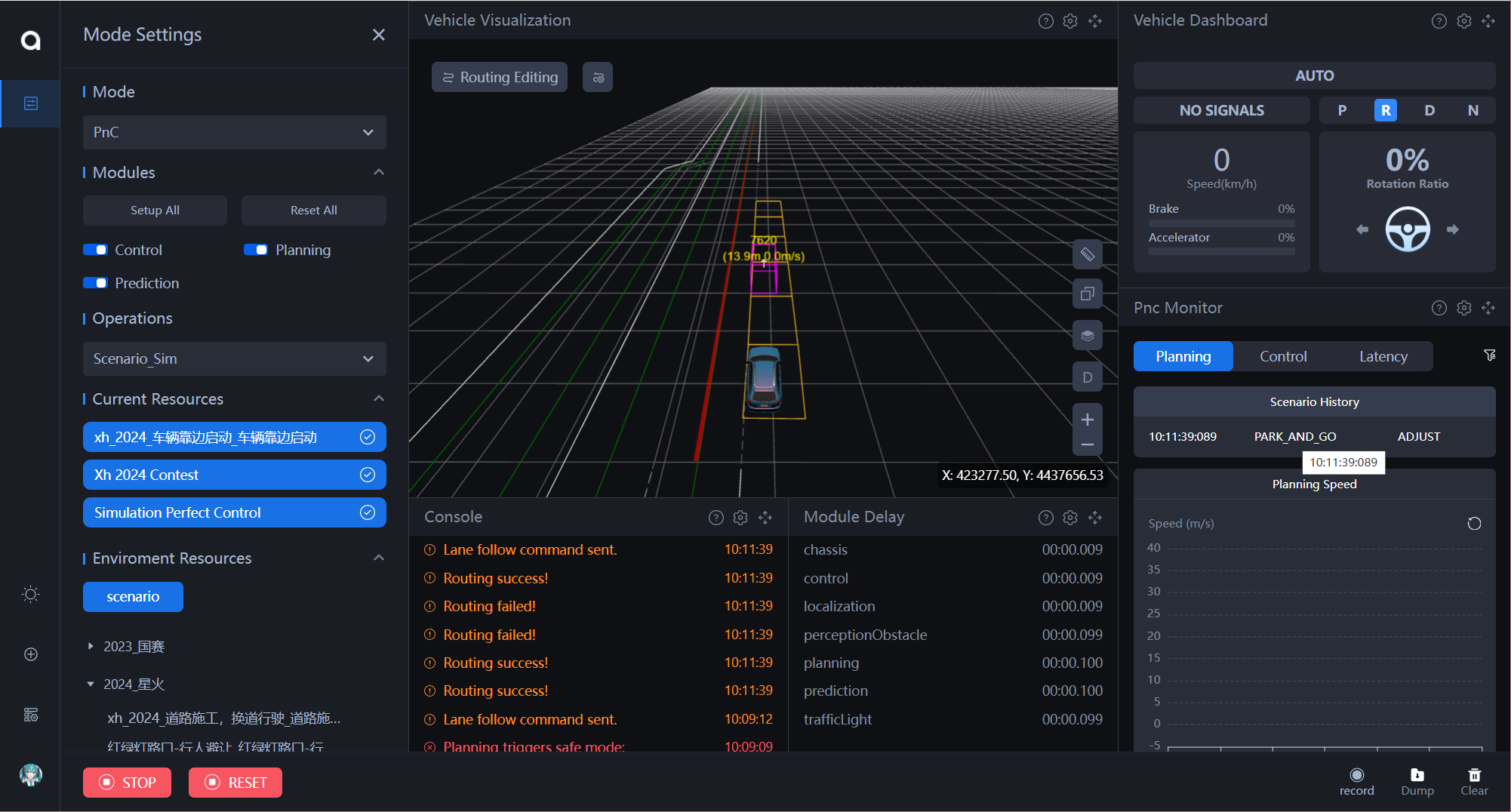Click the Routing Editing button
The image size is (1511, 812).
pyautogui.click(x=500, y=77)
